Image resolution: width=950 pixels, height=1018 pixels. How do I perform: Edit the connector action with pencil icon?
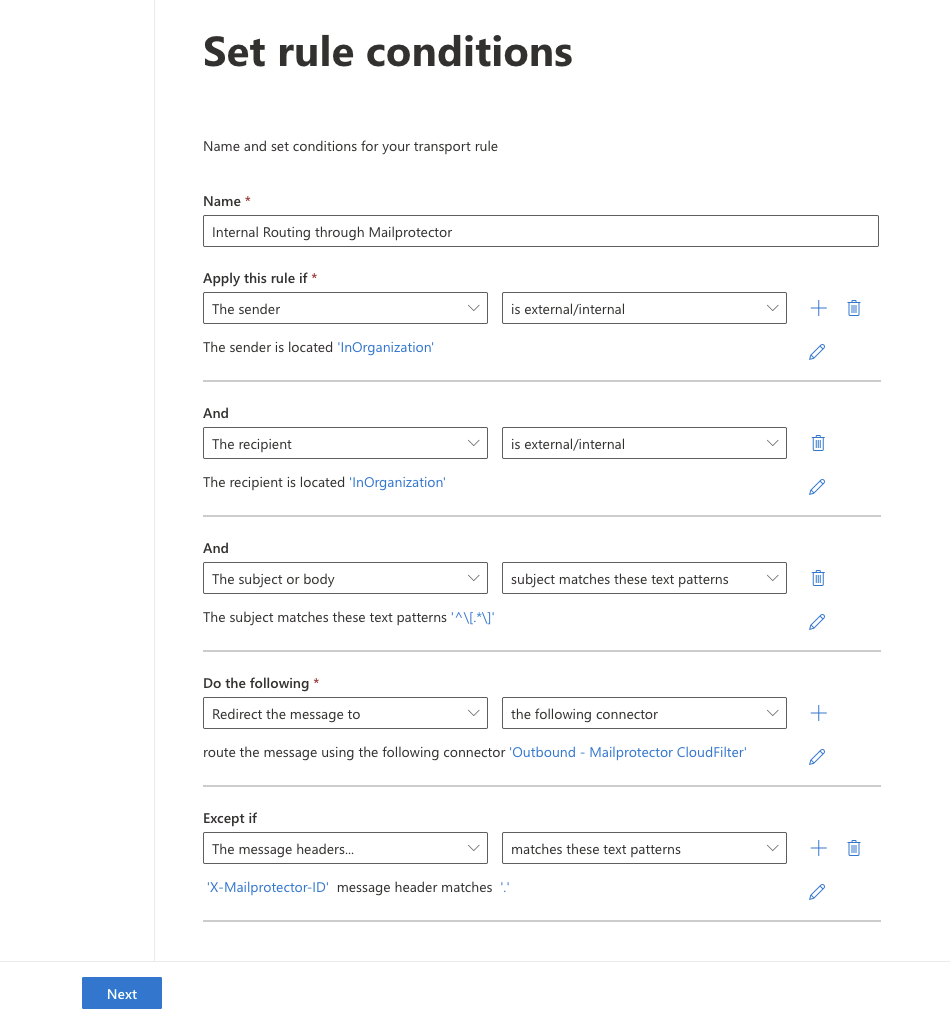point(817,757)
